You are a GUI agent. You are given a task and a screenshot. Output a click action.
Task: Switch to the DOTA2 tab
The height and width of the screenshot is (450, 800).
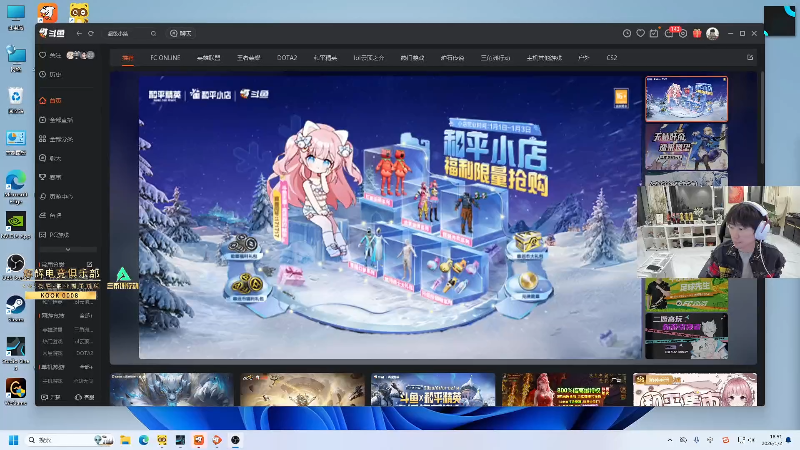tap(287, 58)
